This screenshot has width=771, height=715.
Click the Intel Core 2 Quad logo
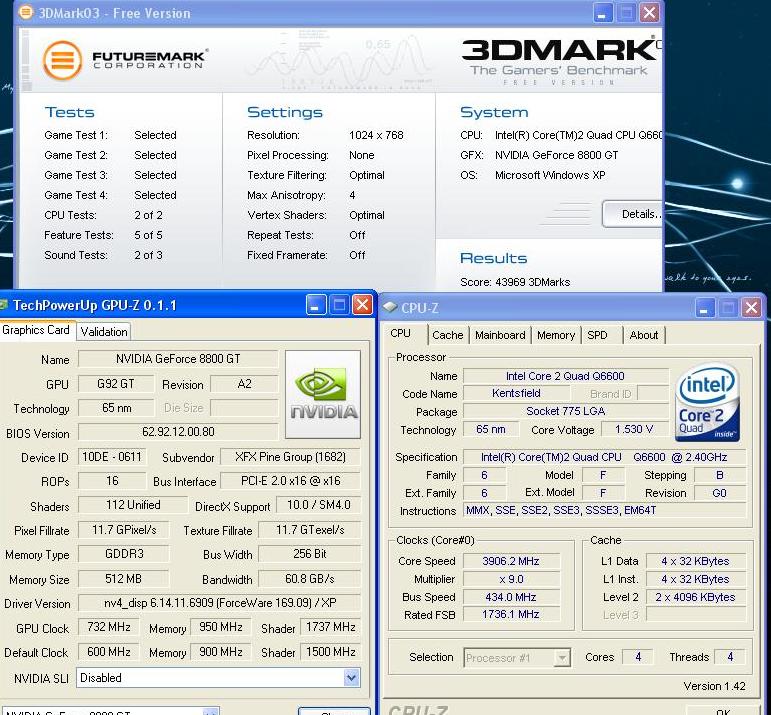pos(708,402)
